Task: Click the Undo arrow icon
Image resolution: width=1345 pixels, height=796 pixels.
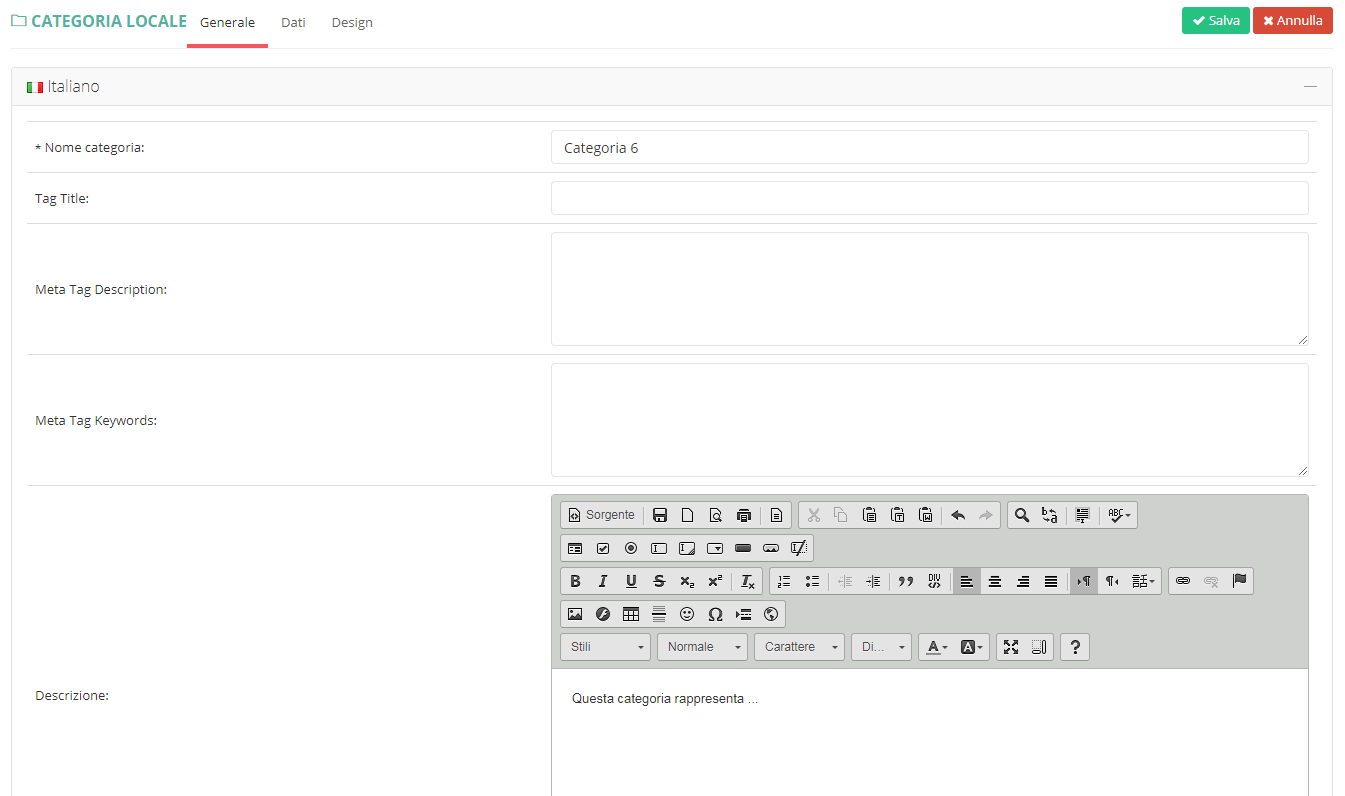Action: (958, 515)
